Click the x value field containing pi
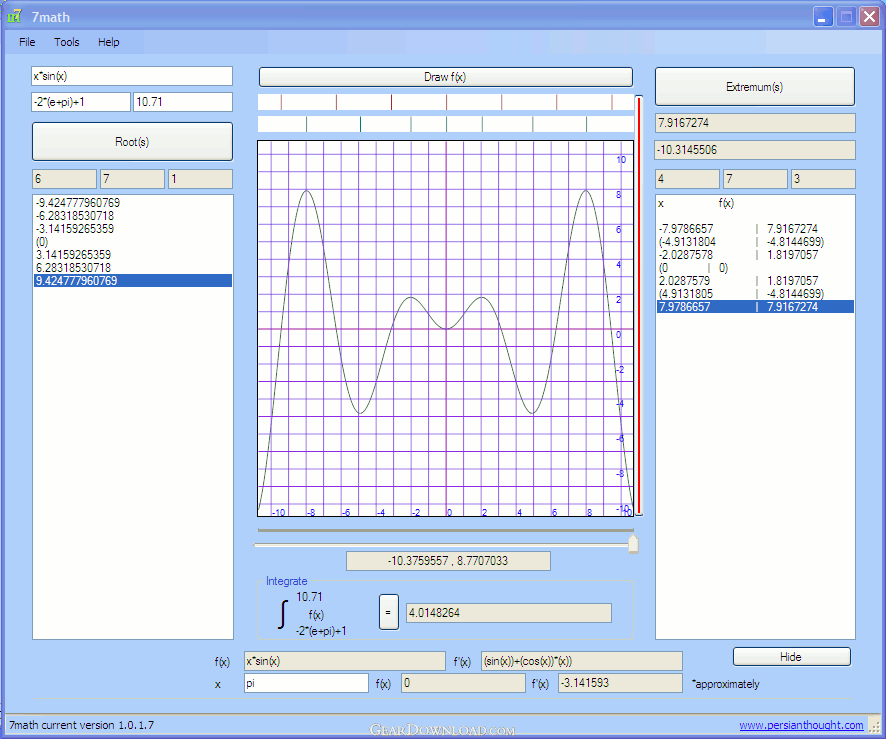 pos(306,683)
